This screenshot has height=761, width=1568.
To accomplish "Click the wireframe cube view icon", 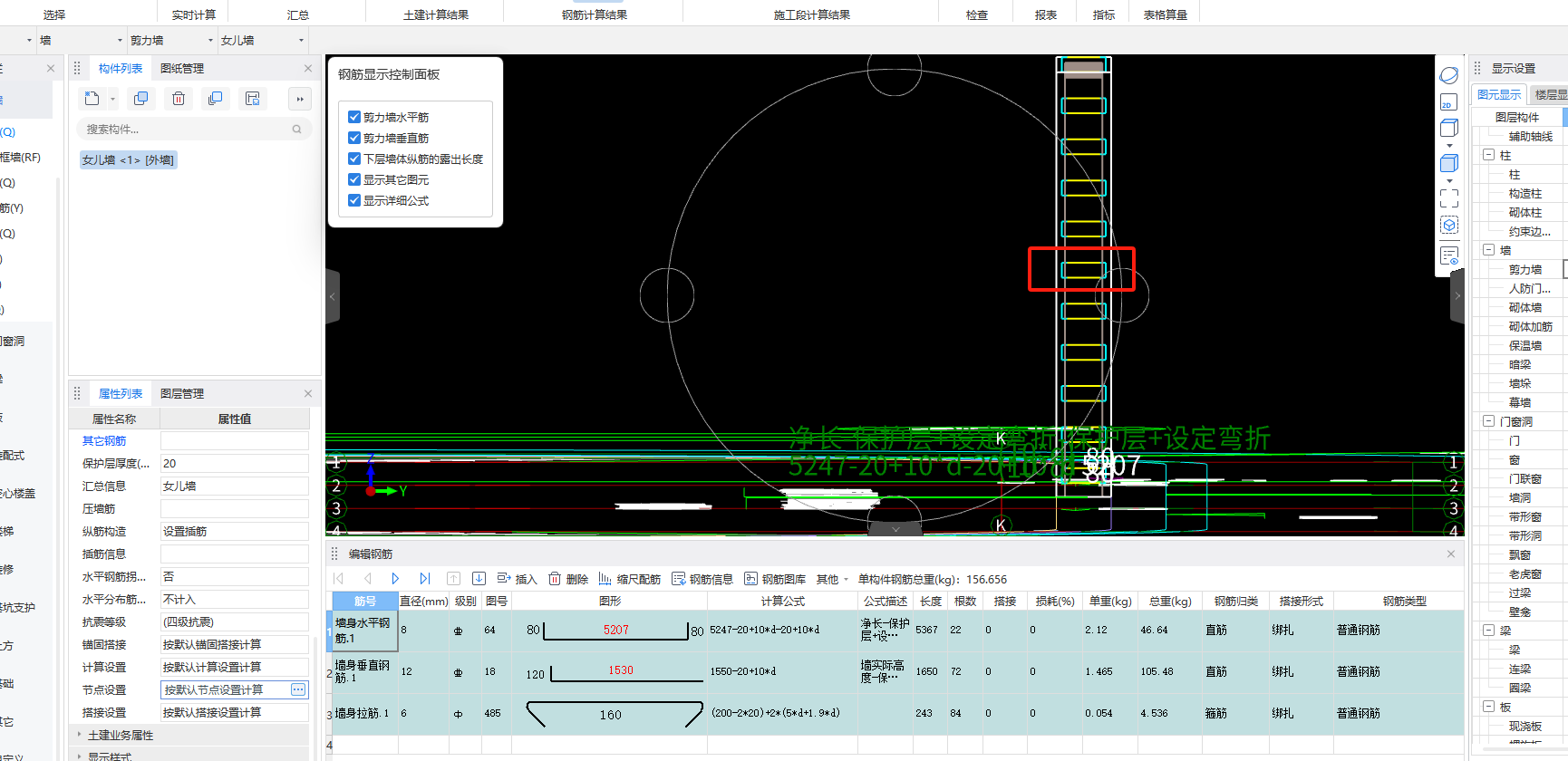I will click(x=1449, y=128).
